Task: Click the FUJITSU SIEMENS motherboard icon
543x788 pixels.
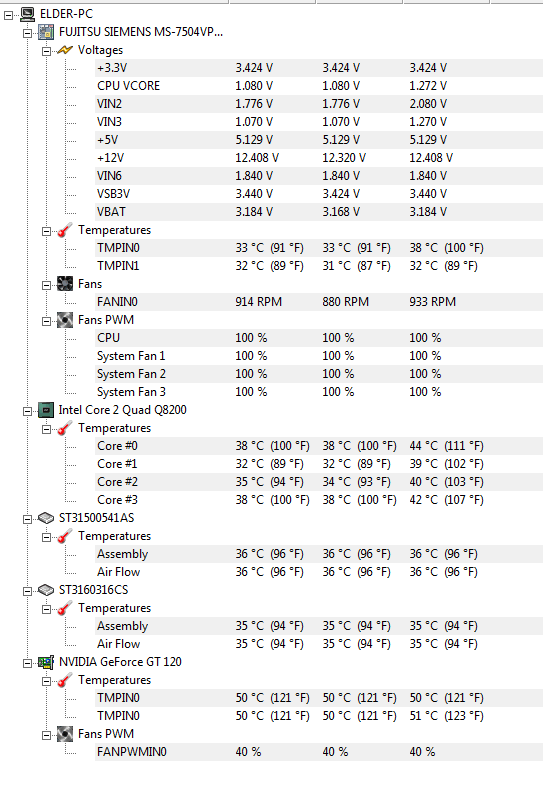Action: (46, 33)
